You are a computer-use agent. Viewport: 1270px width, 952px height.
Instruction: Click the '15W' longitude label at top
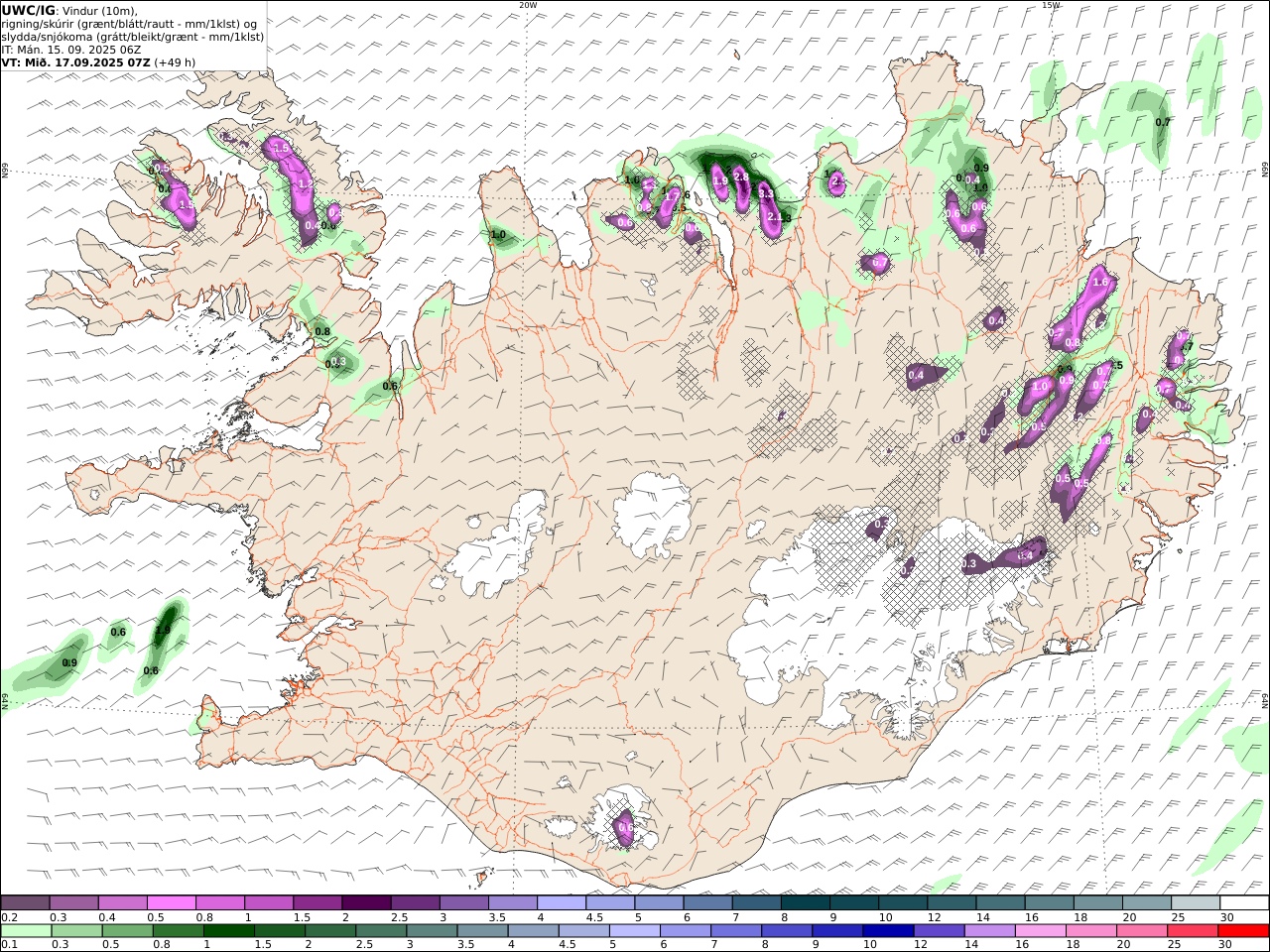[1051, 5]
